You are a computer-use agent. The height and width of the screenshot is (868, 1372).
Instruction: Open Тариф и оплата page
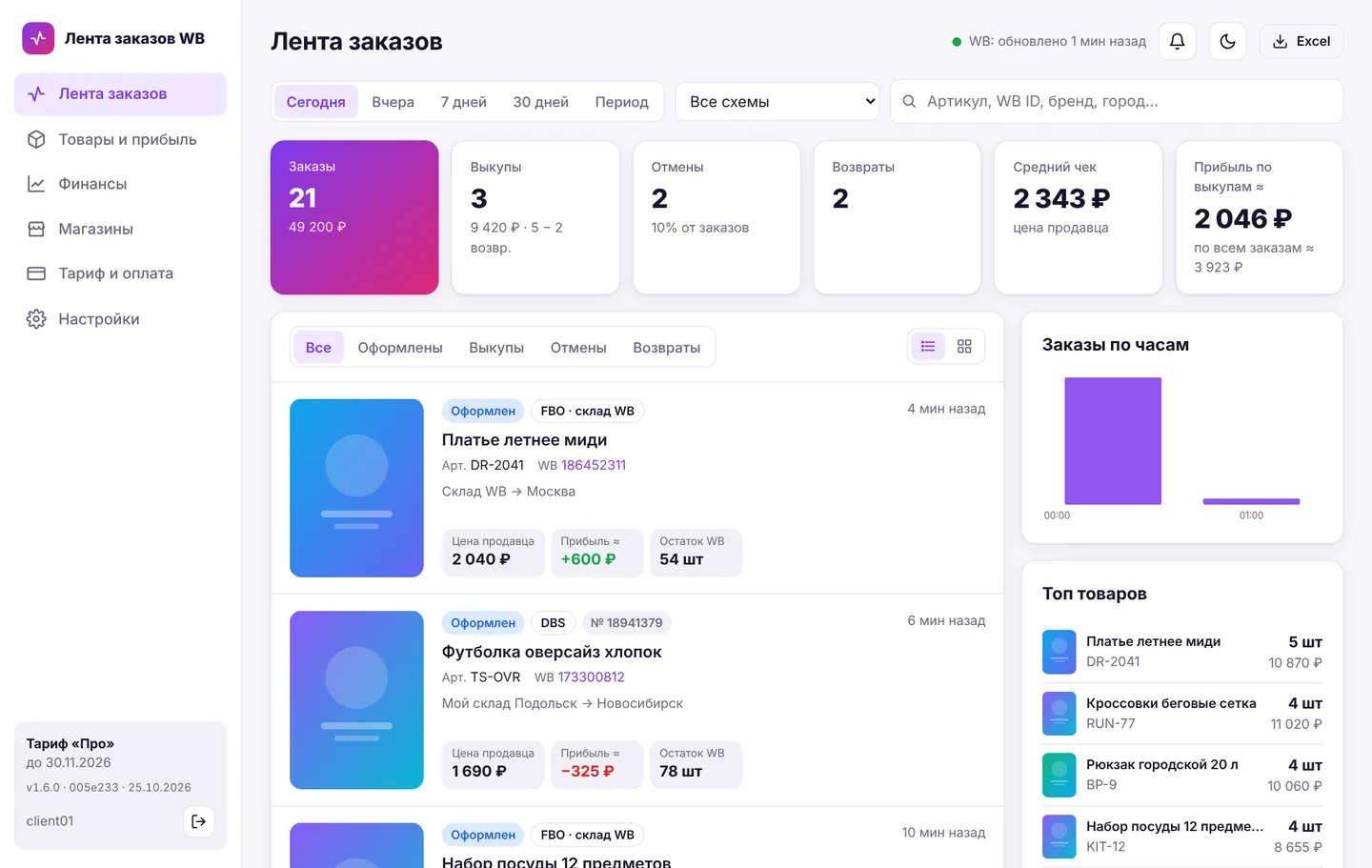pos(120,273)
